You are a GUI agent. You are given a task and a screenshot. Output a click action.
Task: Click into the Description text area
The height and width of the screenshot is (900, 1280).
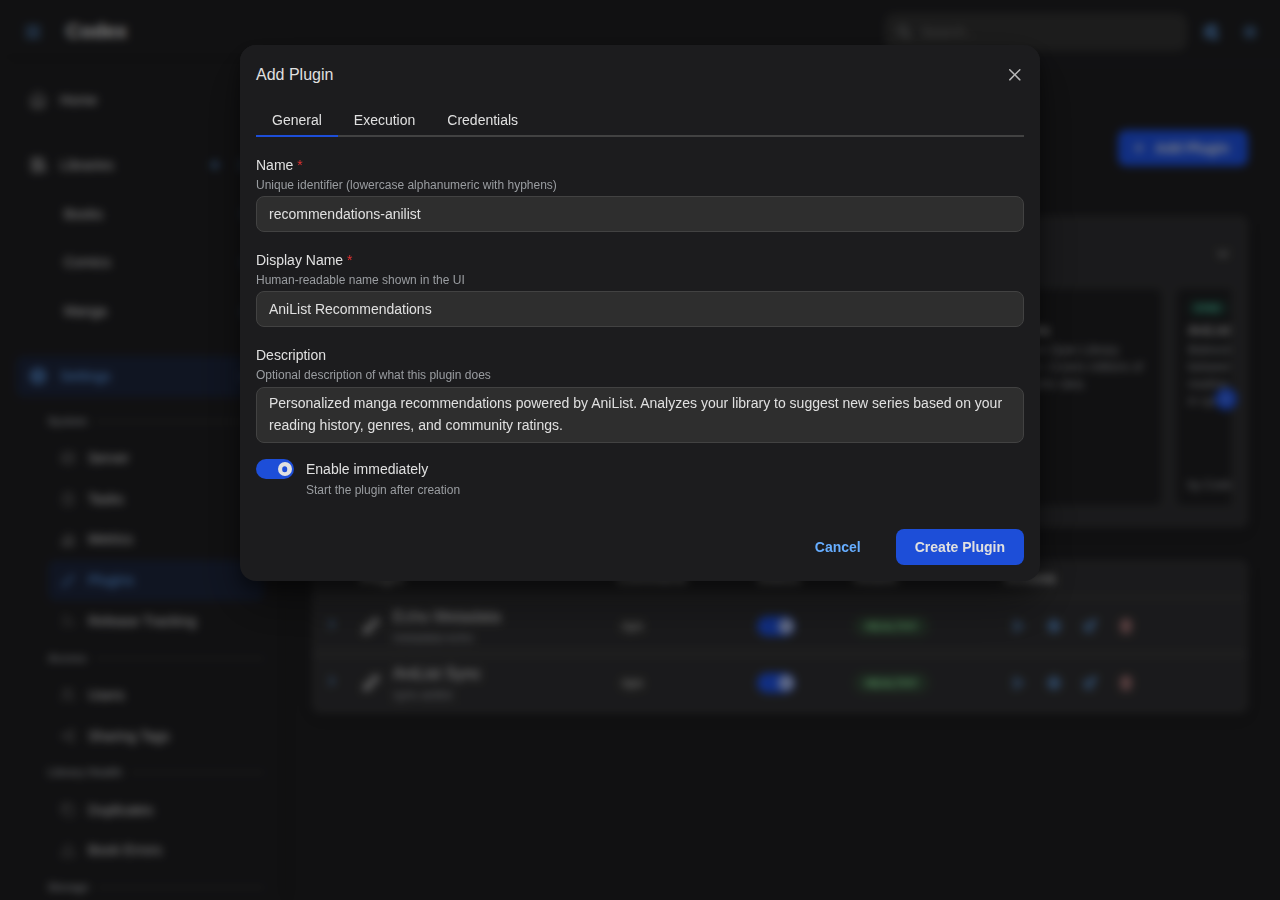pyautogui.click(x=640, y=415)
